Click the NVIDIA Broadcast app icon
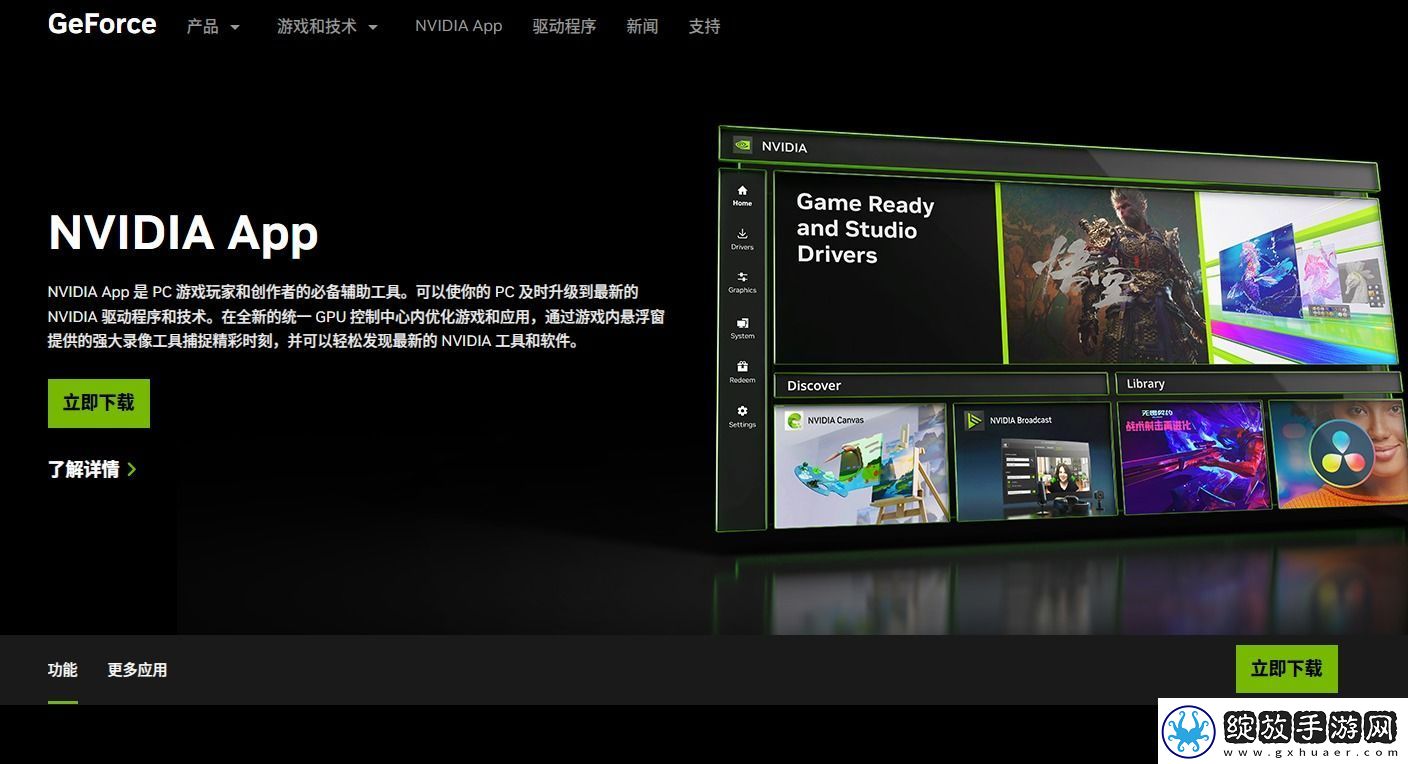1408x764 pixels. (975, 421)
